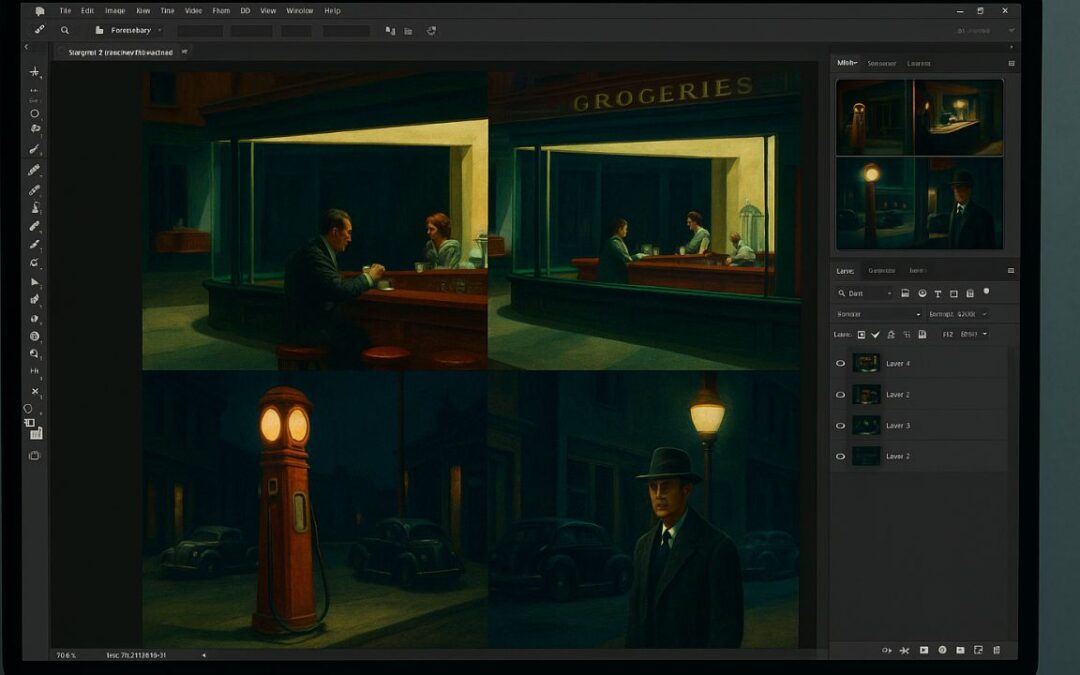
Task: Click the app logo in menu bar
Action: coord(39,11)
